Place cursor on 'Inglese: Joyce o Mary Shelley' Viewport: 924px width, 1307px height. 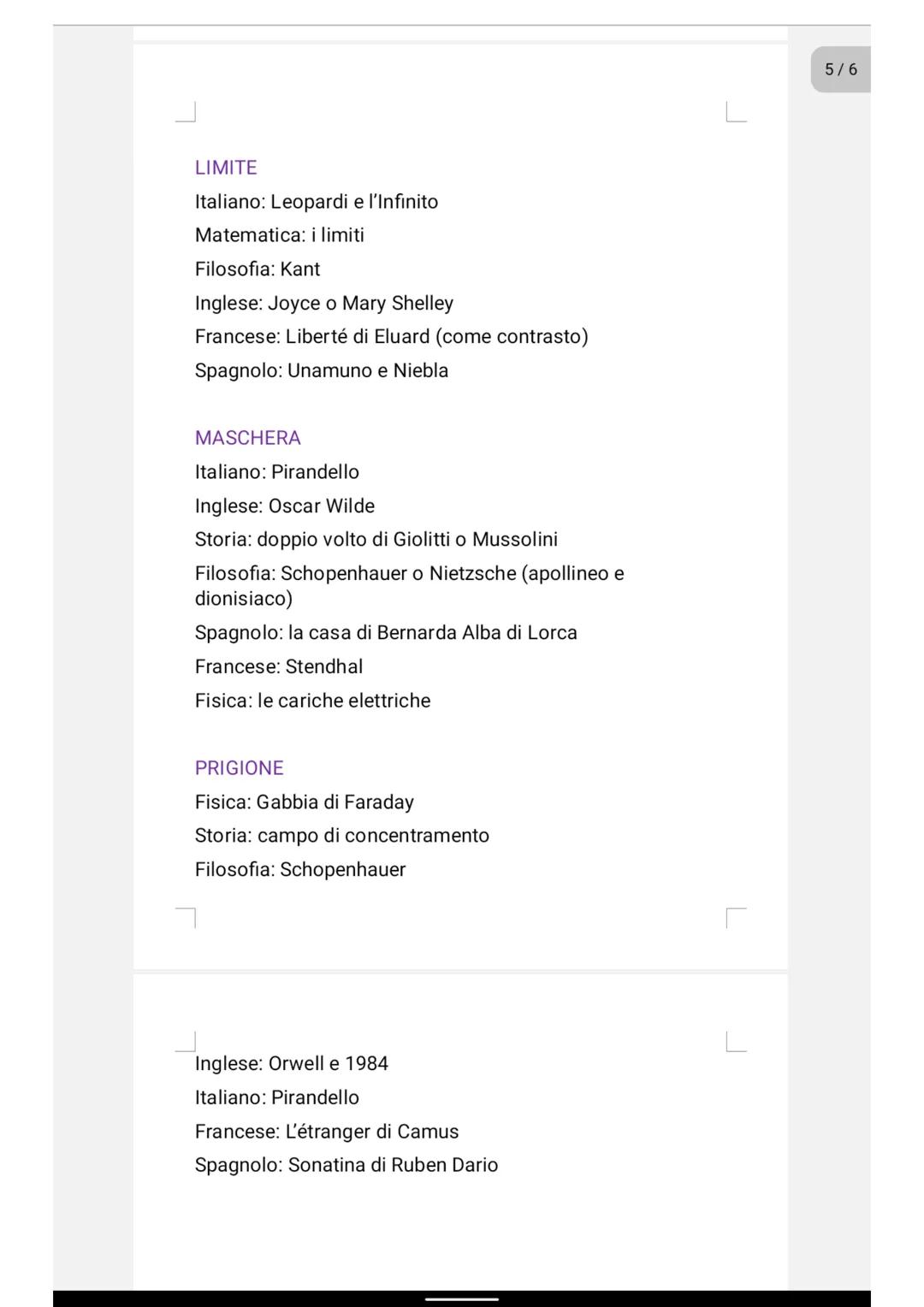323,304
